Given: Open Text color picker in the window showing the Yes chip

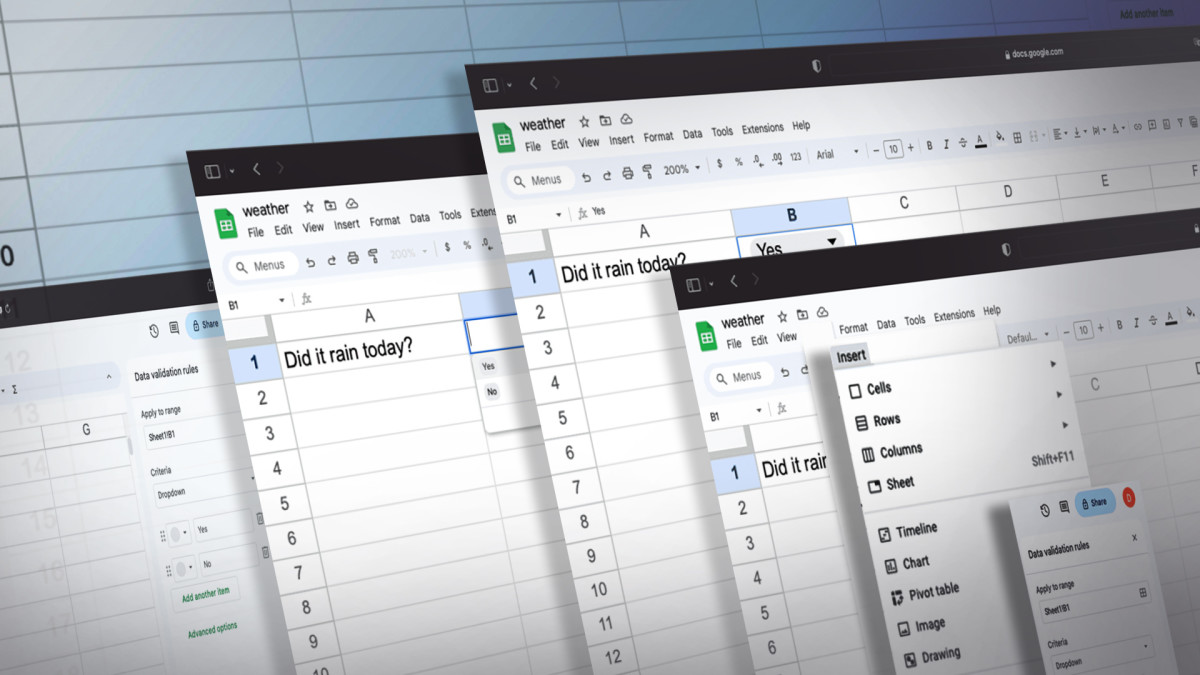Looking at the screenshot, I should tap(980, 141).
